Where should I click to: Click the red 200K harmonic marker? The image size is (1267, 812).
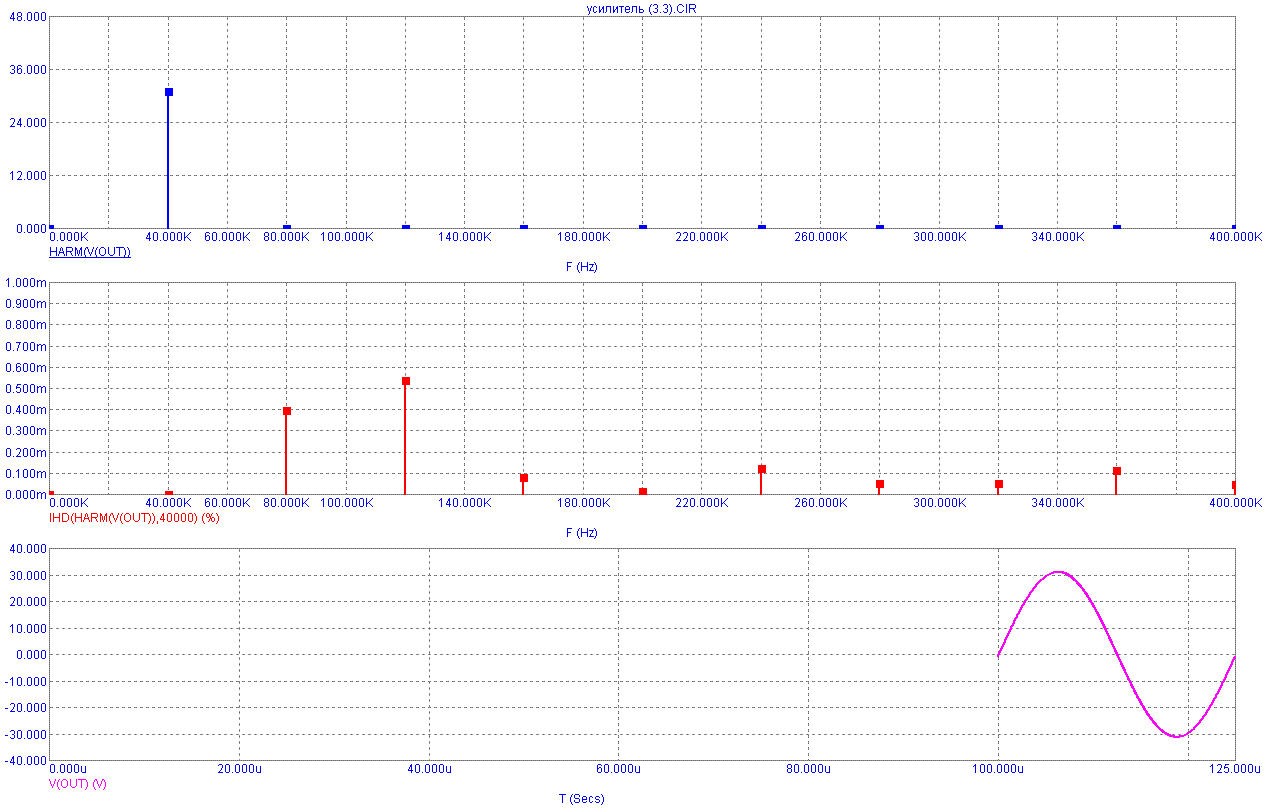pyautogui.click(x=643, y=492)
